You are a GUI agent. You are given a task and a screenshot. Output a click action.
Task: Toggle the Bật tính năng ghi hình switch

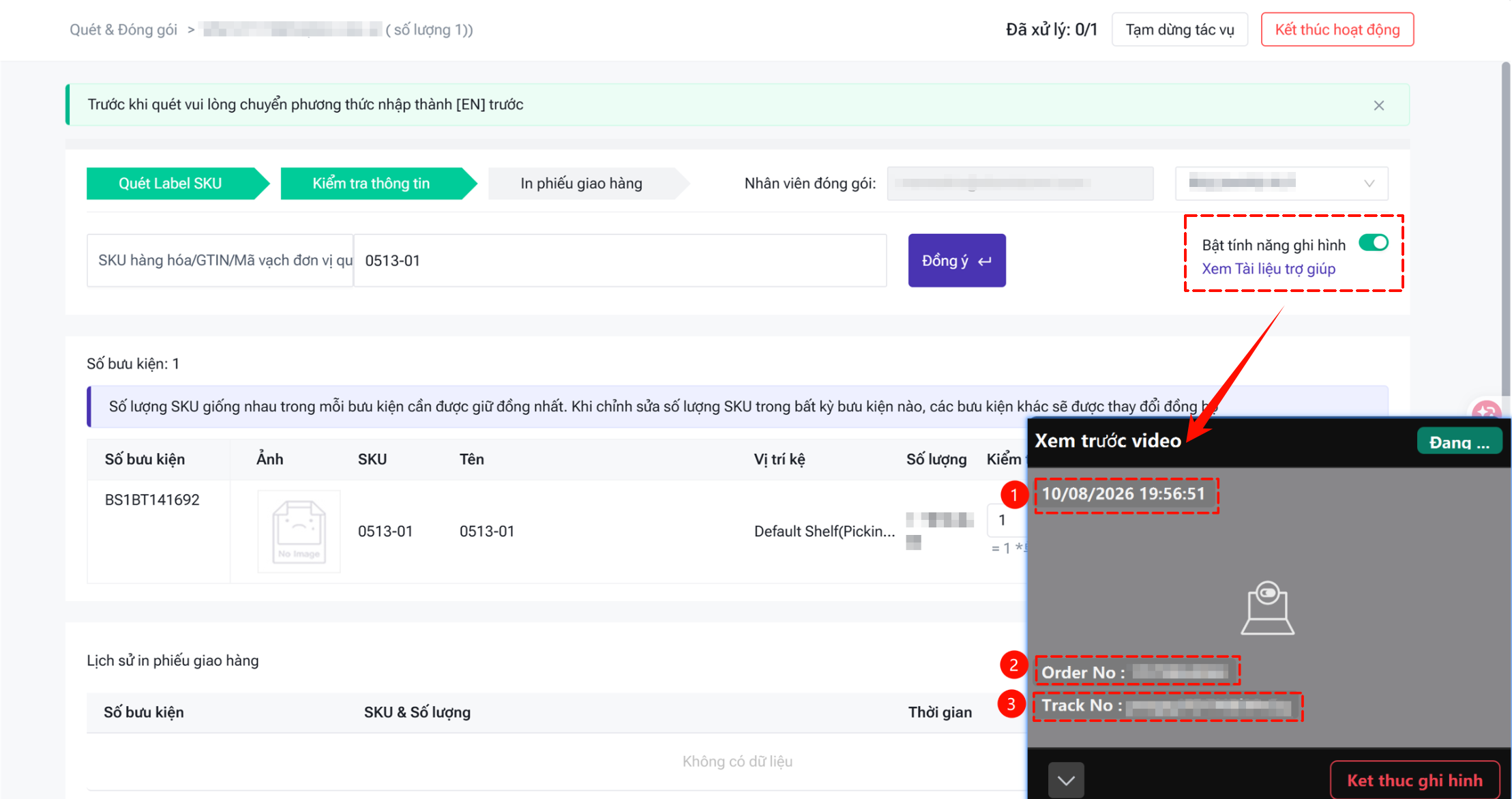pos(1373,243)
